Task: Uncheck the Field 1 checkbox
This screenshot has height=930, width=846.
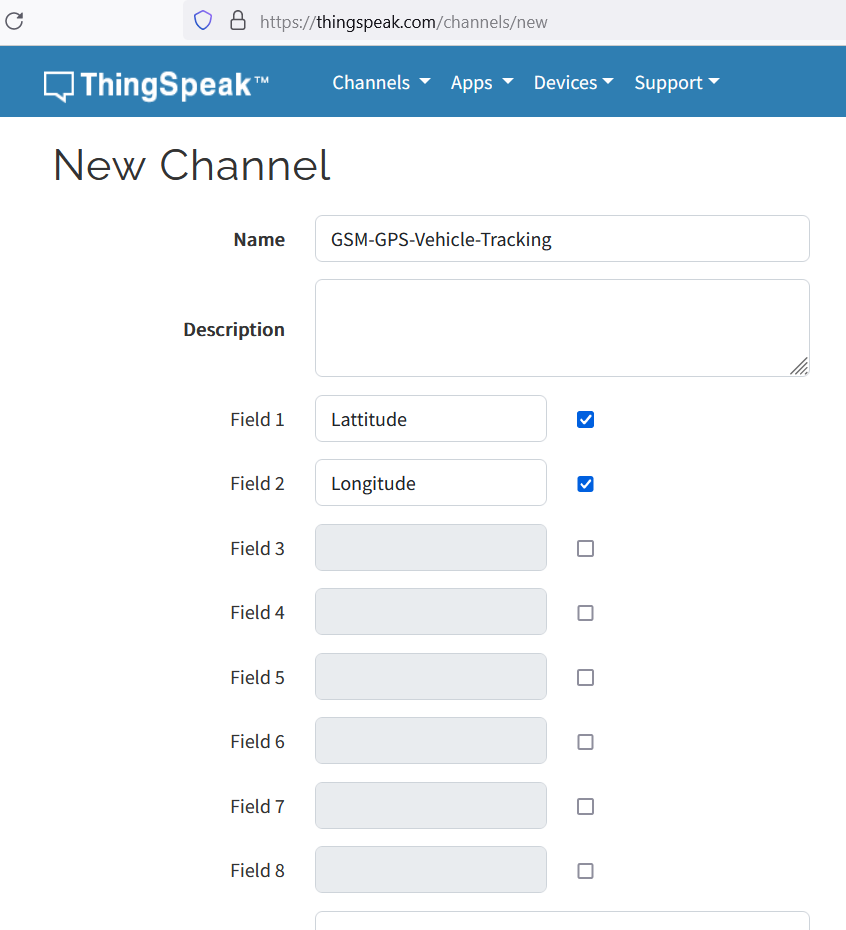Action: (586, 419)
